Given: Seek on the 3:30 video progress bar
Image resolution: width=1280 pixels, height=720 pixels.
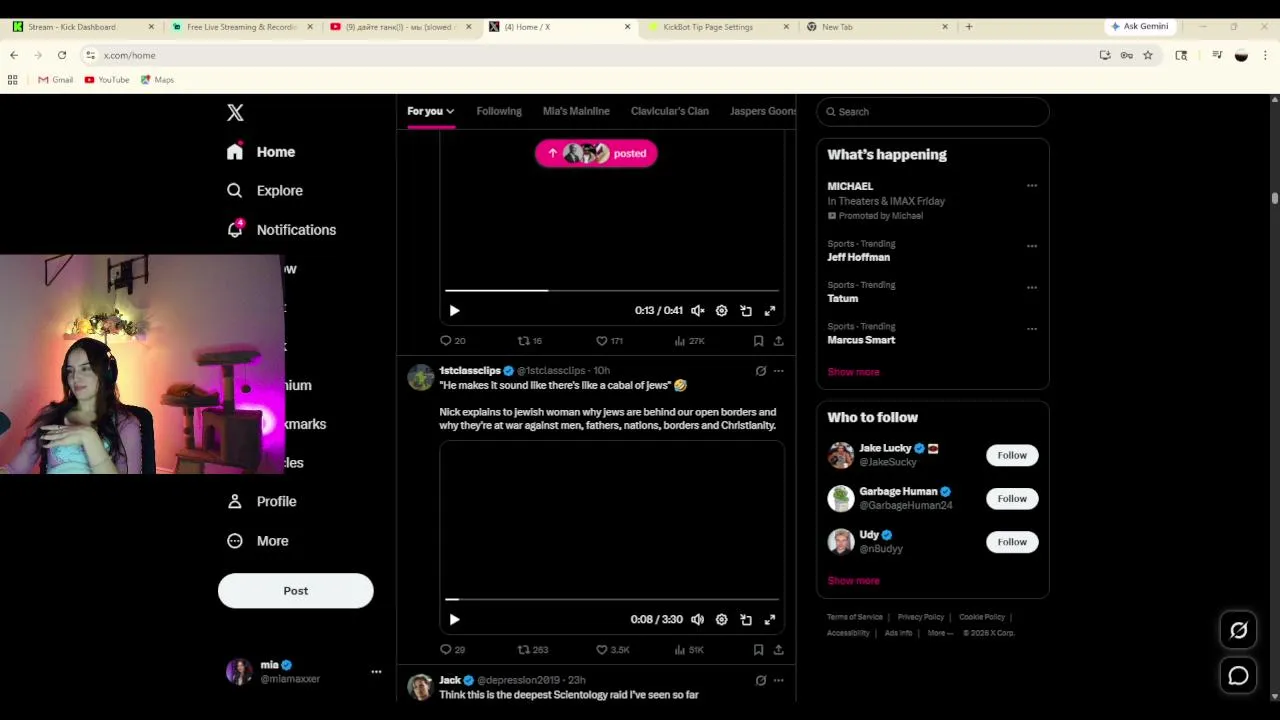Looking at the screenshot, I should click(x=612, y=600).
